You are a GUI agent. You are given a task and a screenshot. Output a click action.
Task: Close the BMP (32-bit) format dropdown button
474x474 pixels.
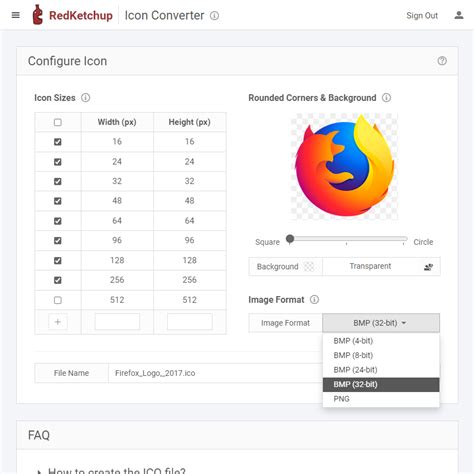pyautogui.click(x=381, y=323)
